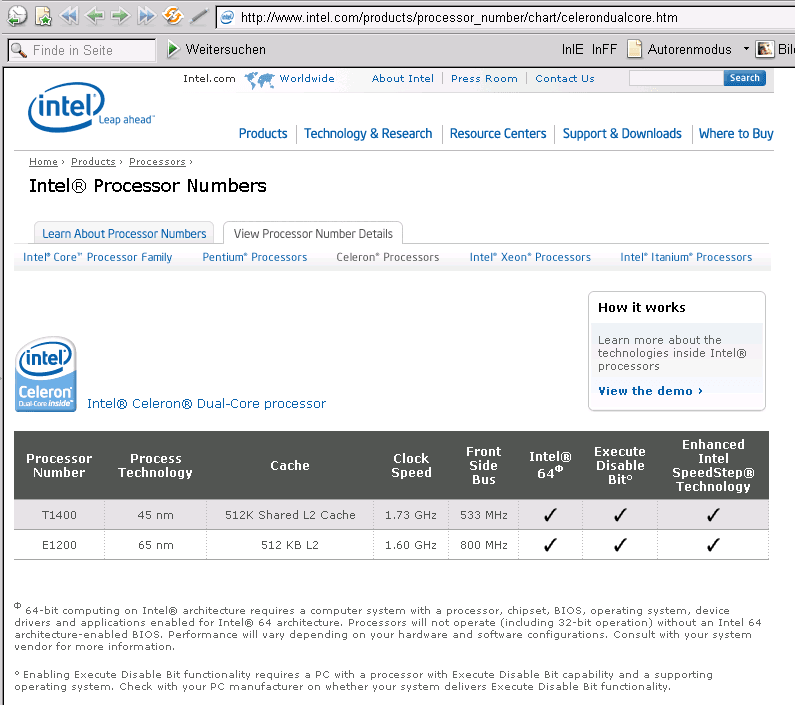Click the Intel Celeron Dual-Core badge
Screen dimensions: 795x705
pos(46,374)
